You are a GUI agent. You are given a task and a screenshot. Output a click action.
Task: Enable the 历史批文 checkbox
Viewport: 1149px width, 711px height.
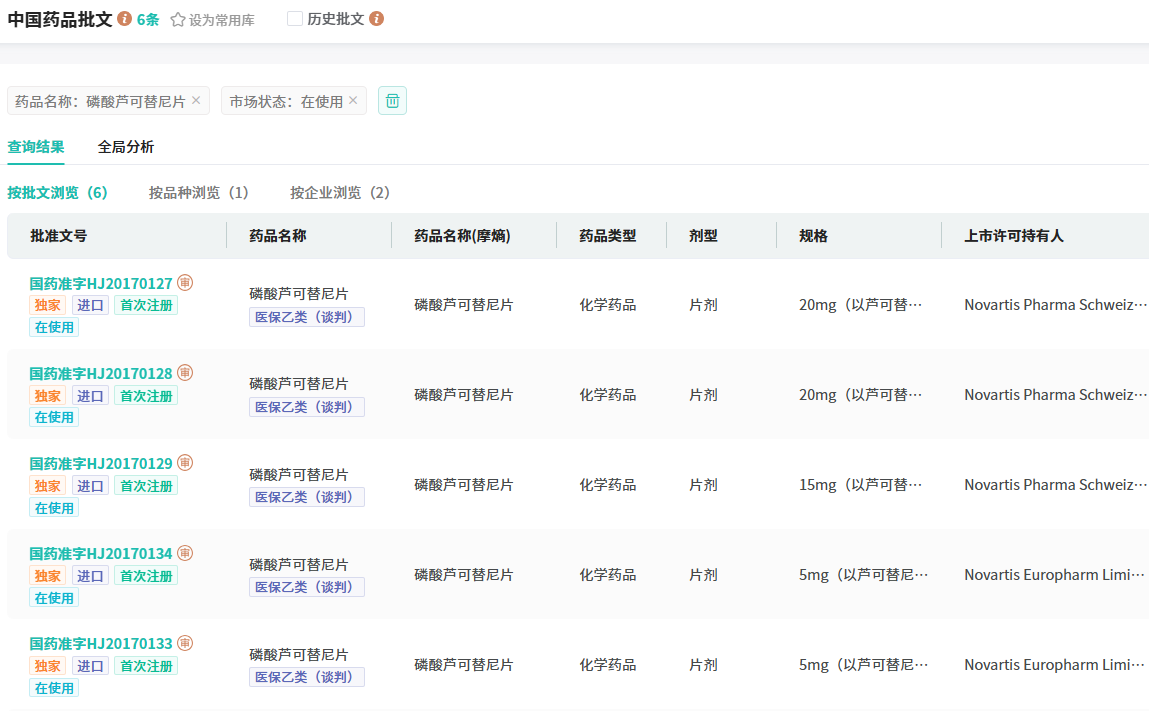[295, 19]
